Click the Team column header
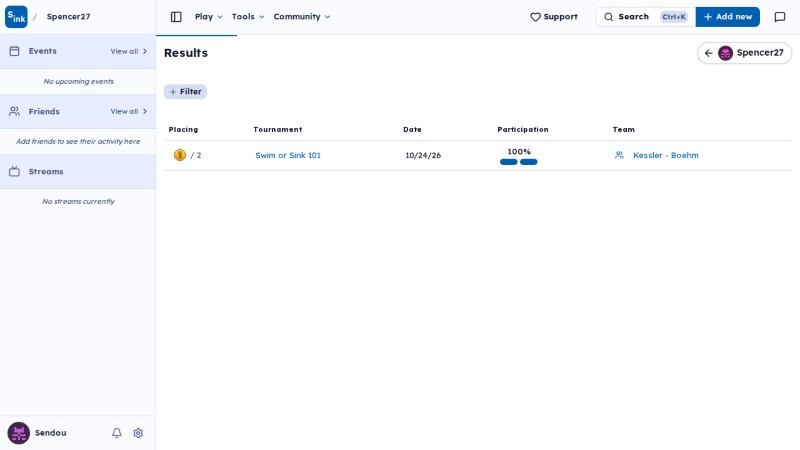The image size is (800, 450). click(623, 130)
